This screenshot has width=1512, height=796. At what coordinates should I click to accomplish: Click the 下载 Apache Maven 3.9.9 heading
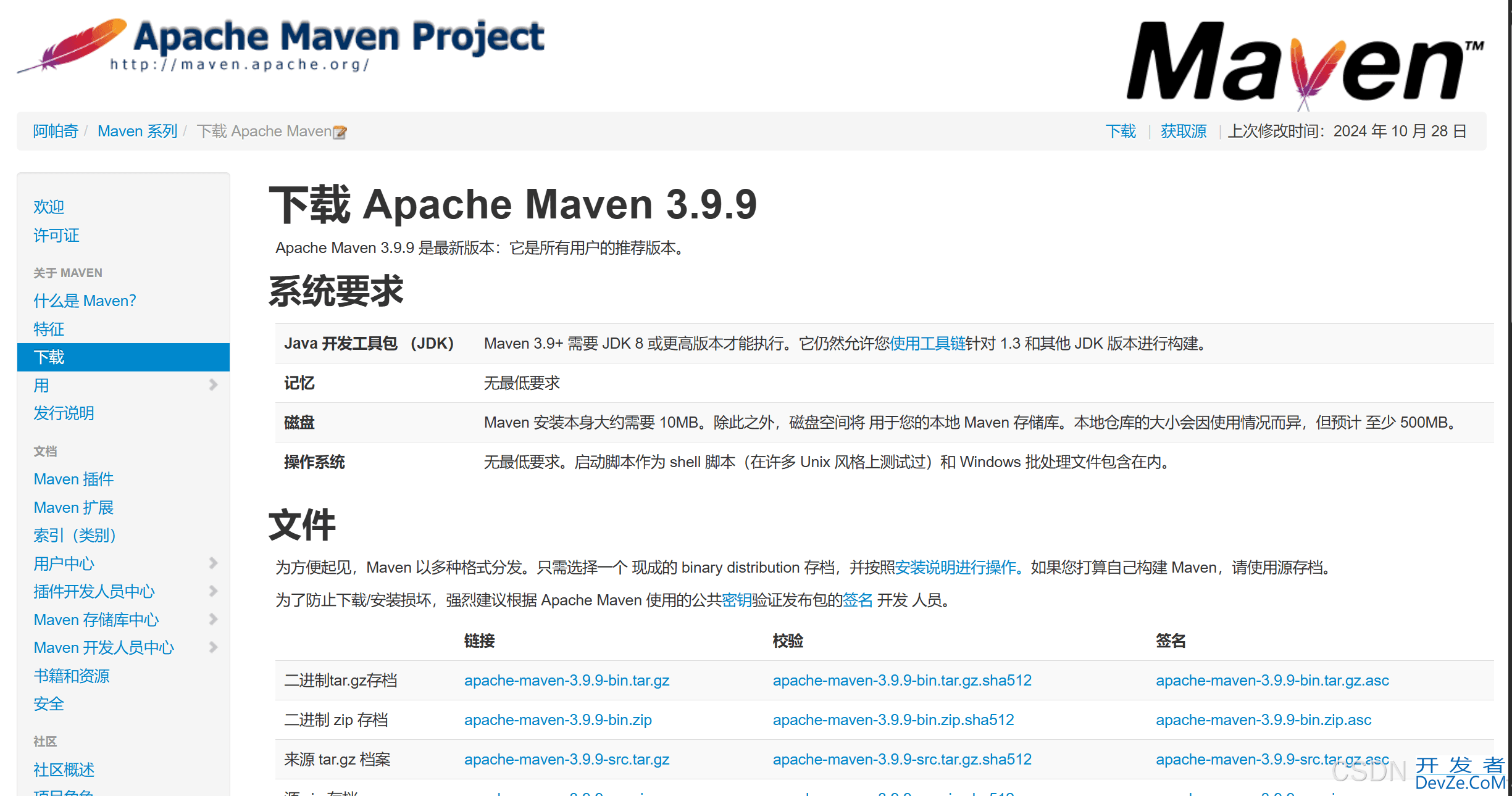(x=513, y=204)
